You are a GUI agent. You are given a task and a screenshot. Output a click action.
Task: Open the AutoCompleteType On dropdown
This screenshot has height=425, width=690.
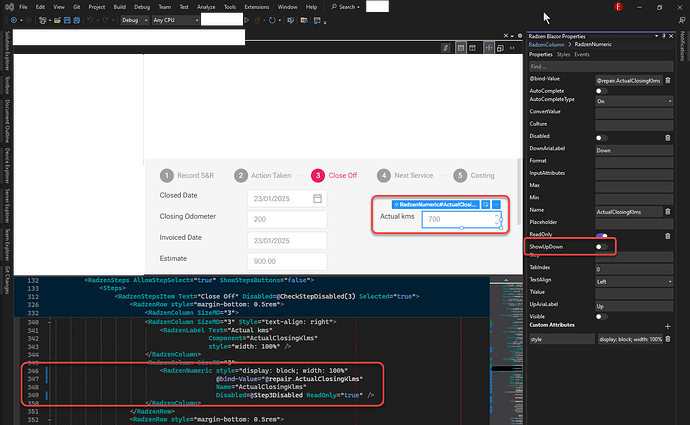[x=634, y=101]
